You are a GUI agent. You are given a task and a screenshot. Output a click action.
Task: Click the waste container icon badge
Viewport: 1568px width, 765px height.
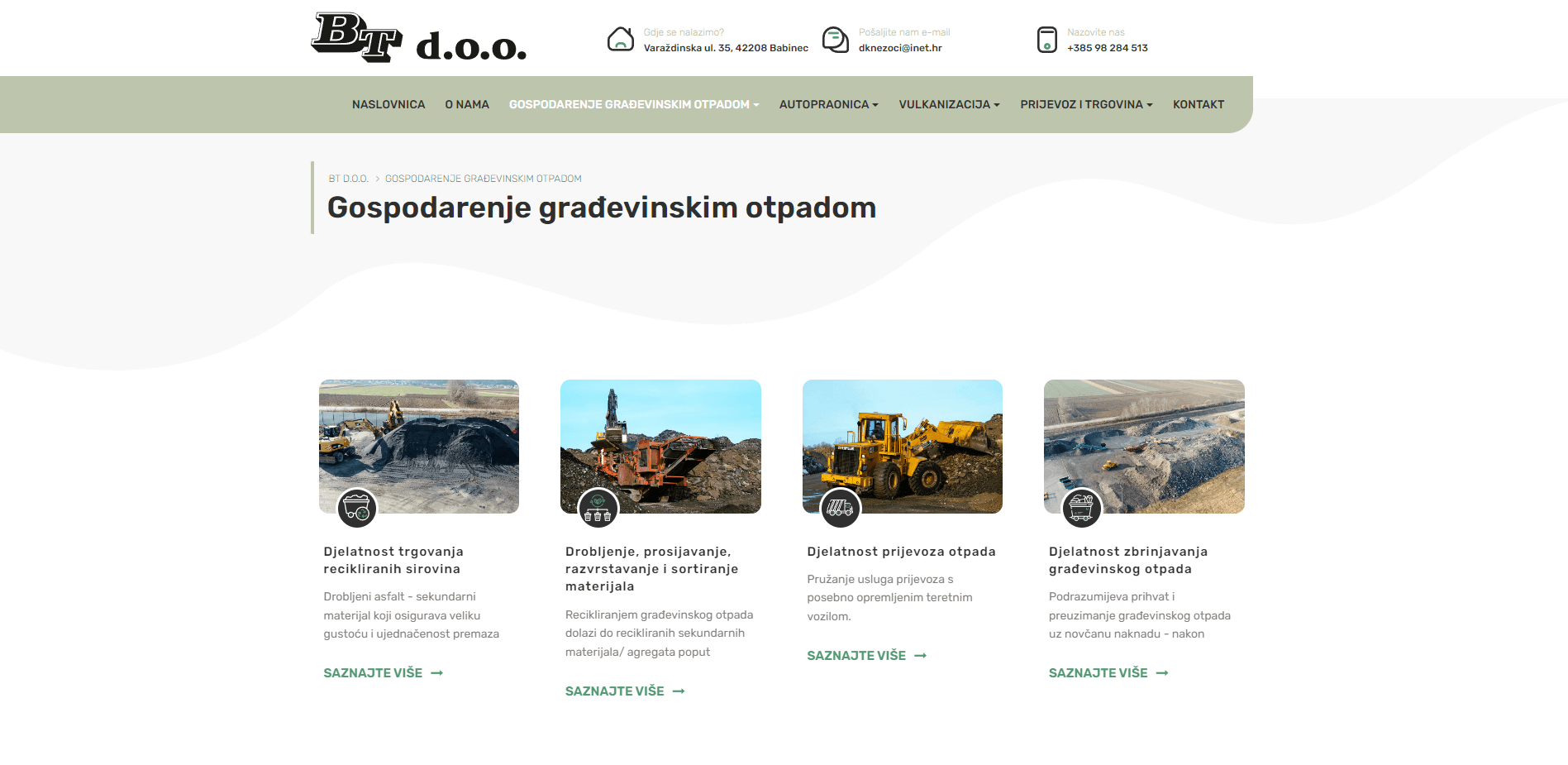[1082, 508]
